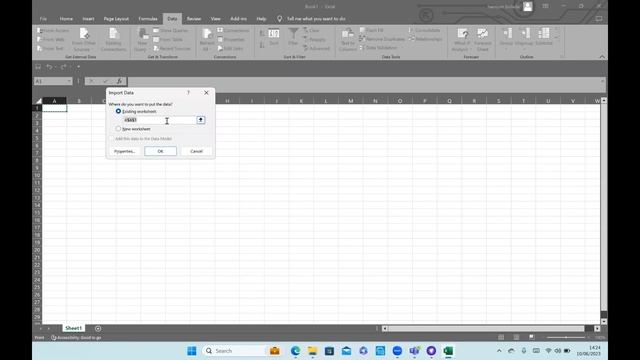This screenshot has width=640, height=360.
Task: Click the Sort A to Z icon
Action: [262, 33]
